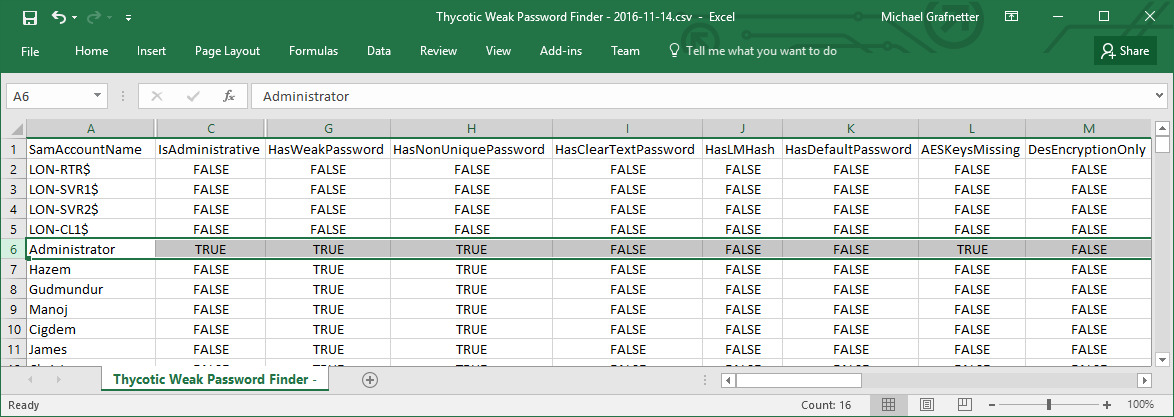This screenshot has width=1174, height=417.
Task: Select the Administrator cell in column A
Action: coord(91,249)
